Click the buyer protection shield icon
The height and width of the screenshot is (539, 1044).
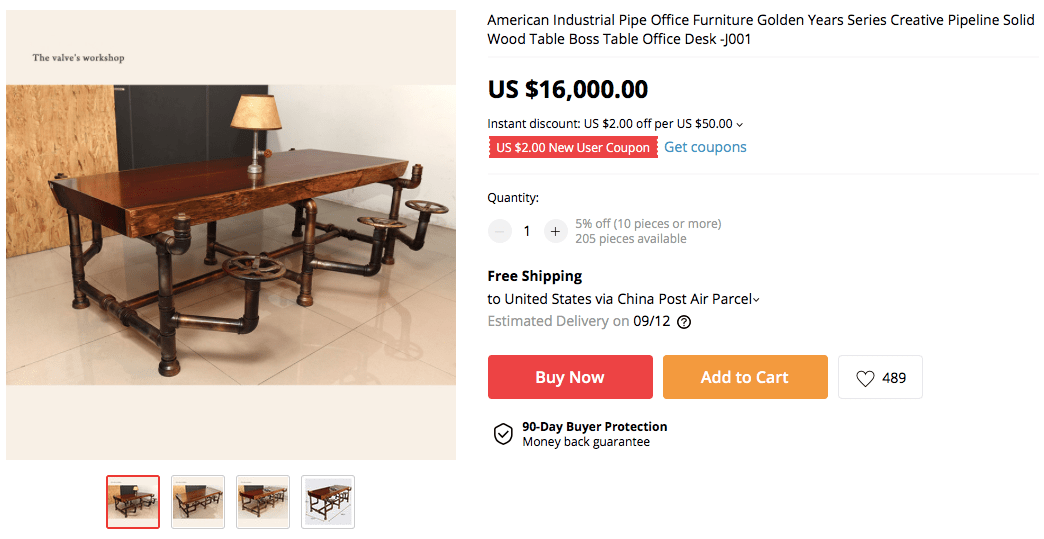click(503, 434)
